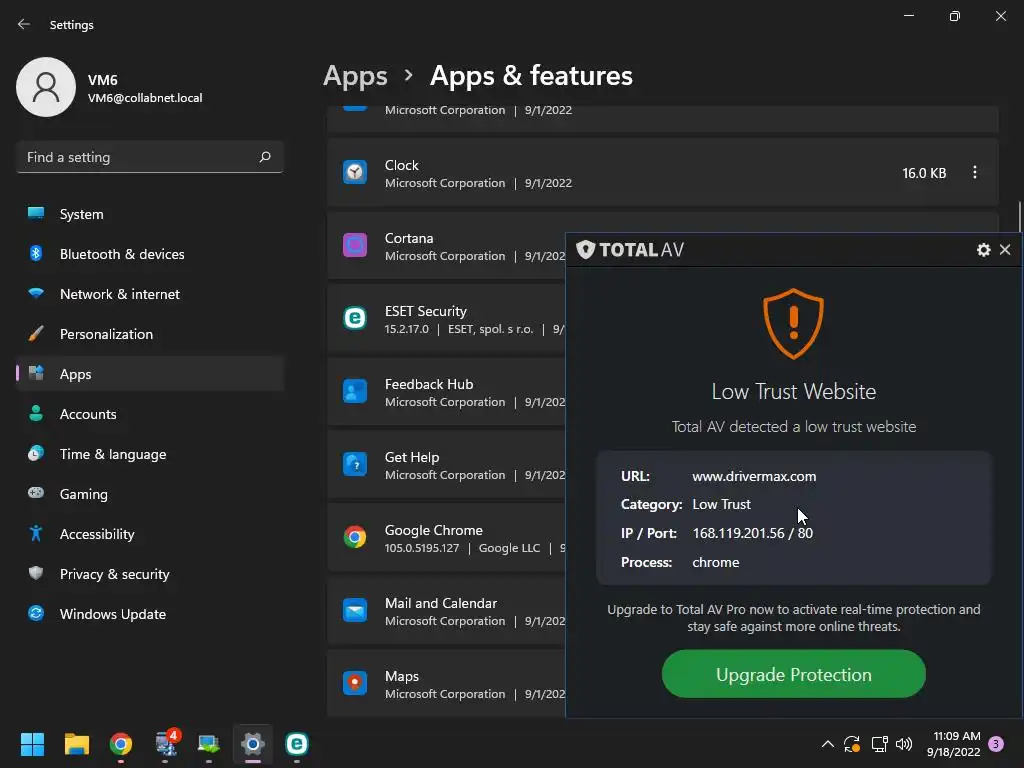The height and width of the screenshot is (768, 1024).
Task: Click the volume speaker tray icon
Action: [904, 744]
